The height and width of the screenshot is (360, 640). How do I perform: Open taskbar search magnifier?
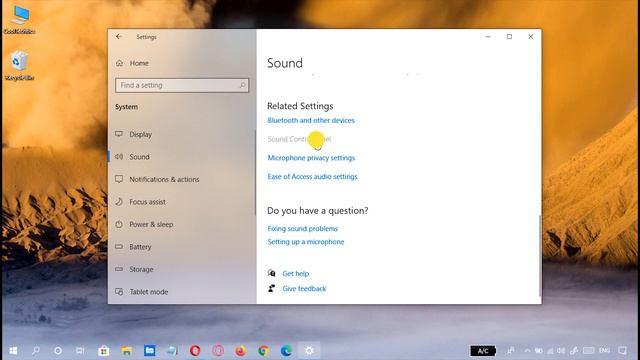pyautogui.click(x=36, y=351)
